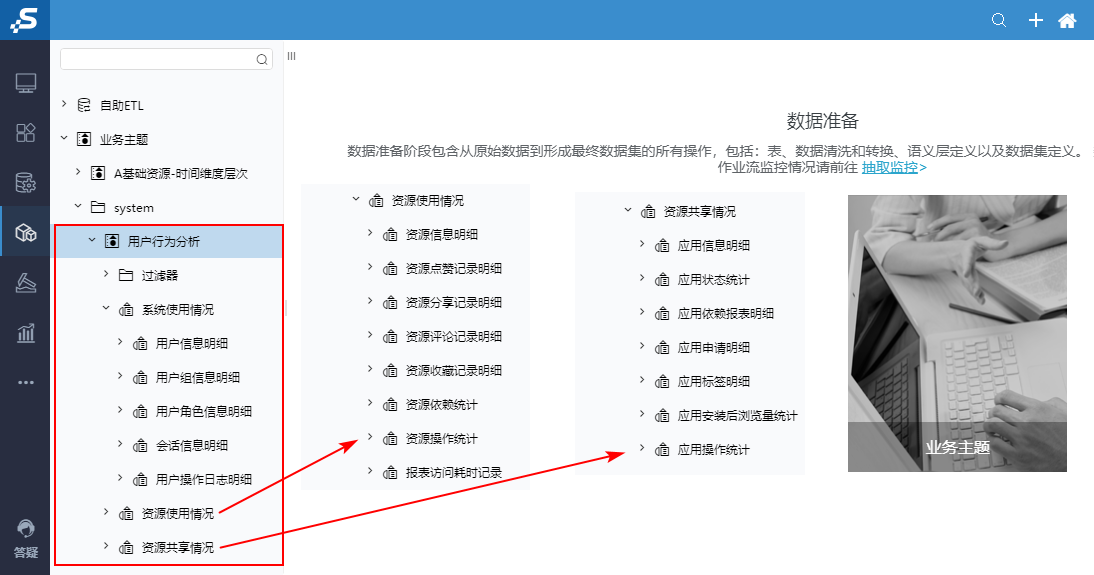Expand 资源共享情况 in left tree
The height and width of the screenshot is (575, 1094).
(x=106, y=546)
